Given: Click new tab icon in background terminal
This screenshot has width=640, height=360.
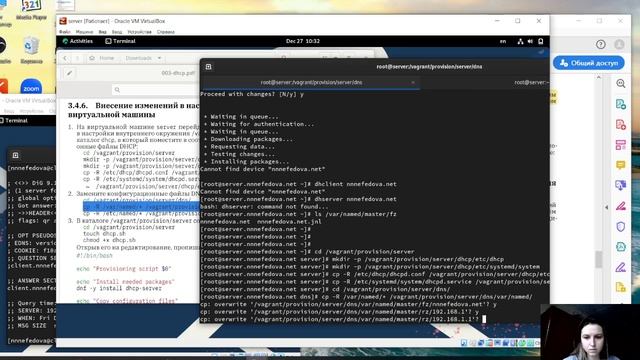Looking at the screenshot, I should click(16, 156).
